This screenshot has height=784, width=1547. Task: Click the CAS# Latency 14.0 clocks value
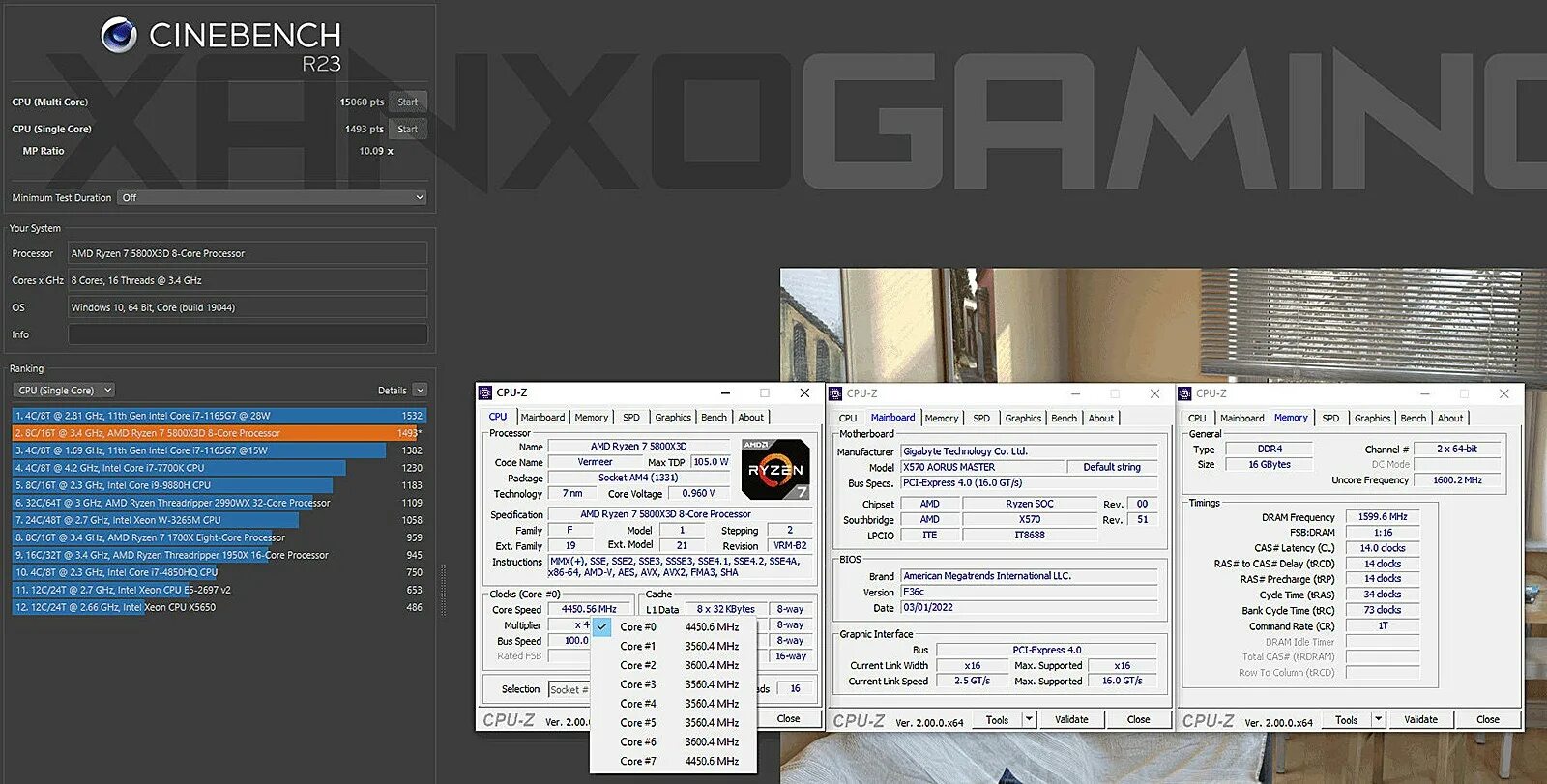click(1383, 548)
